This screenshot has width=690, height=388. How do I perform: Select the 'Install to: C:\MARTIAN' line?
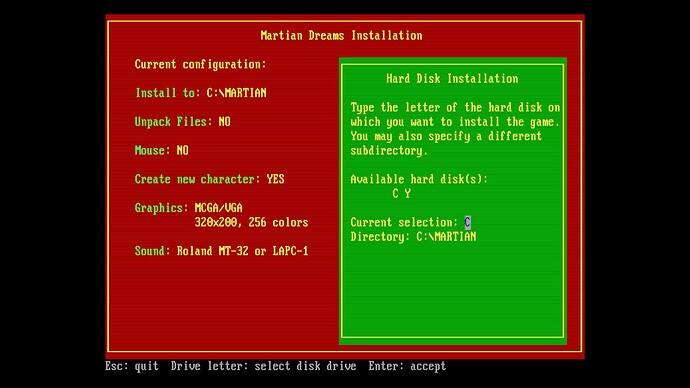201,93
